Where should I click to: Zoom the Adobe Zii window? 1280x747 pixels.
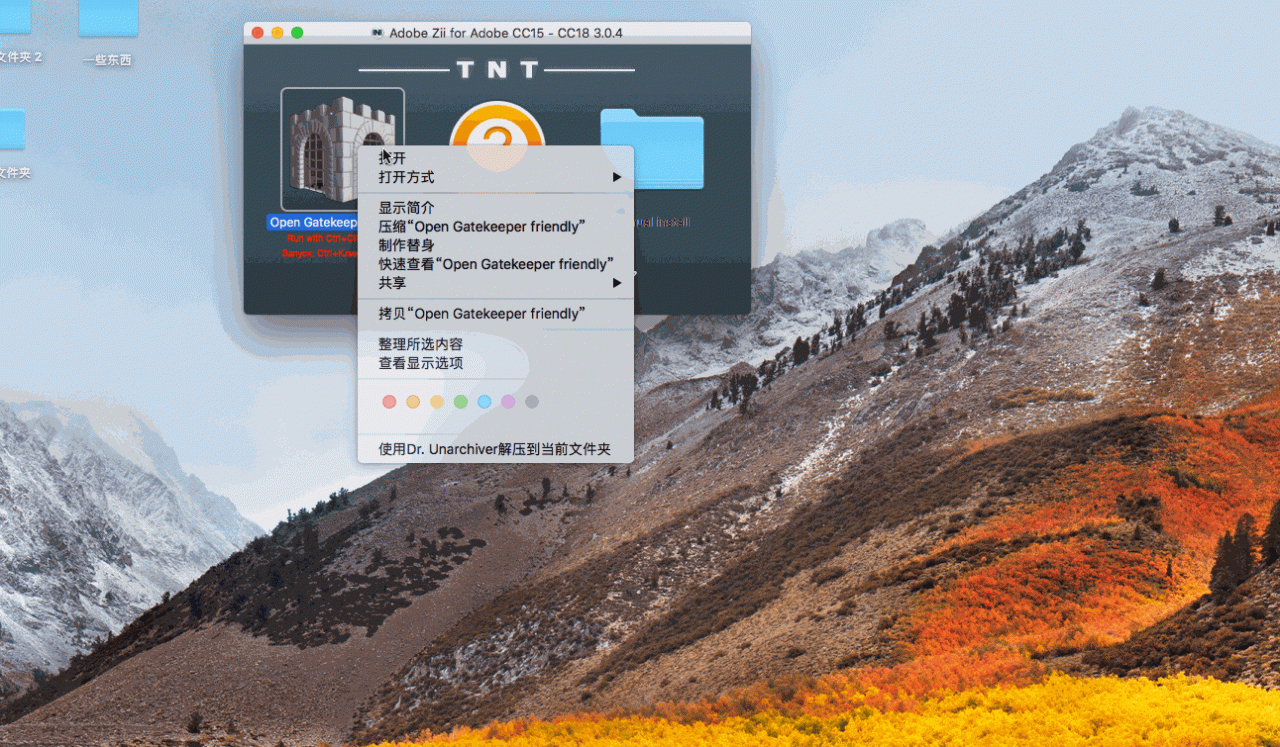297,33
